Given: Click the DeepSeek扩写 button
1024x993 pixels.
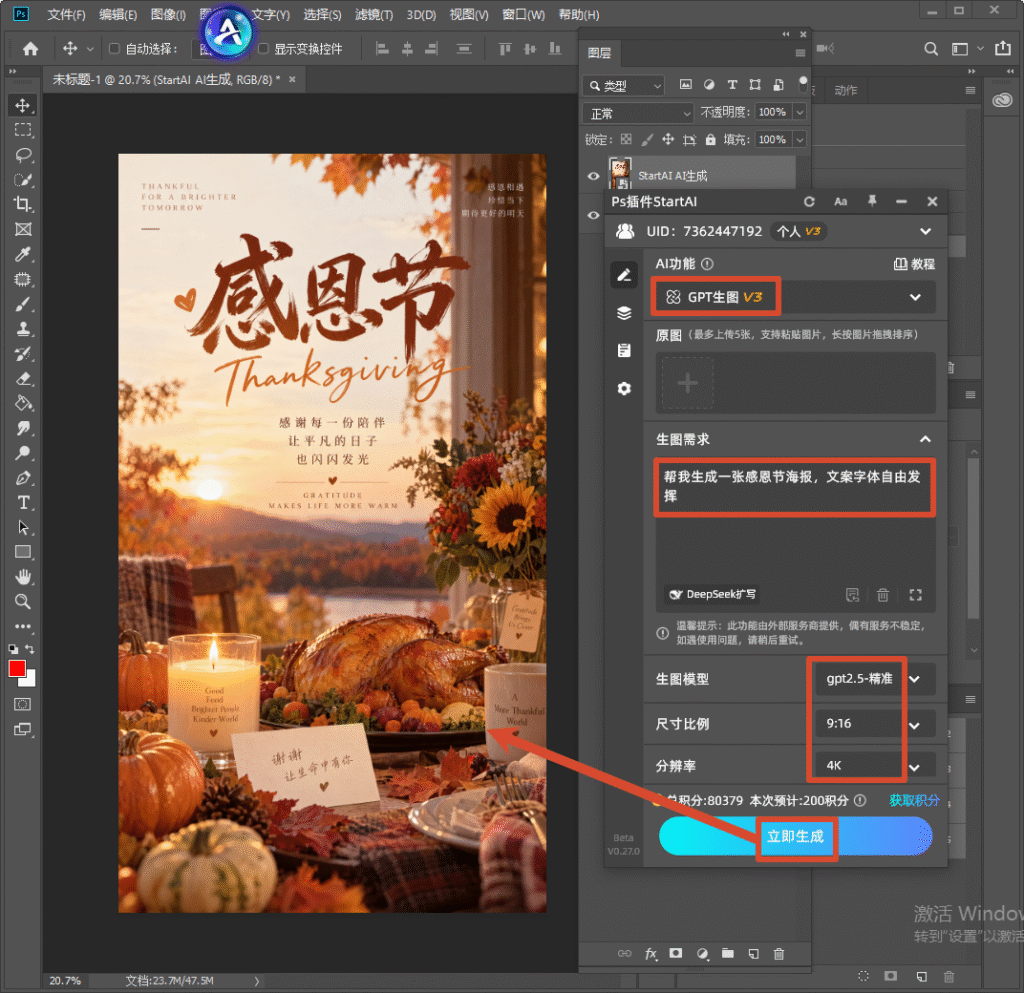Looking at the screenshot, I should (x=713, y=595).
